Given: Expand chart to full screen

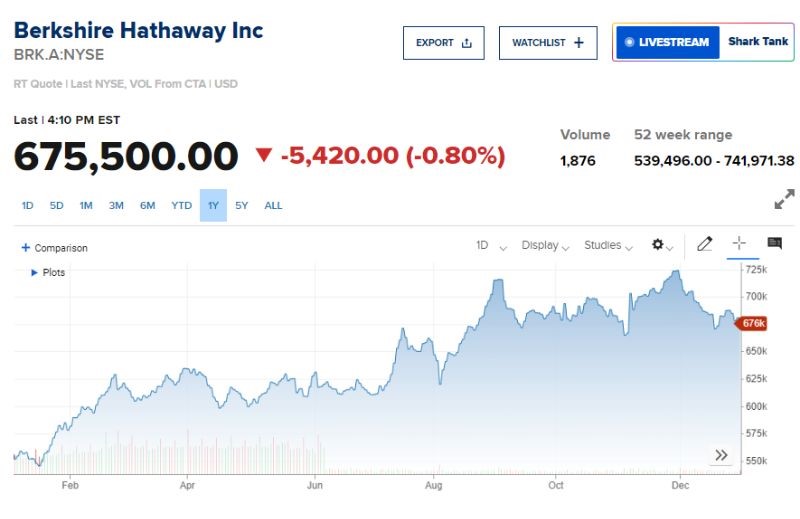Looking at the screenshot, I should (x=784, y=199).
